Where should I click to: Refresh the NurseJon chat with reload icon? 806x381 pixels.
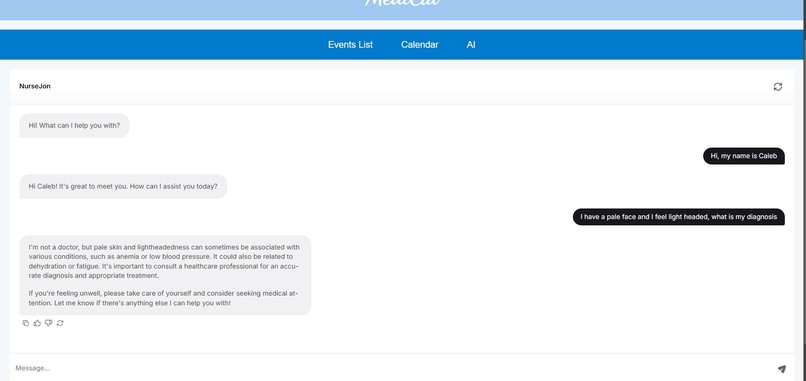pos(778,86)
